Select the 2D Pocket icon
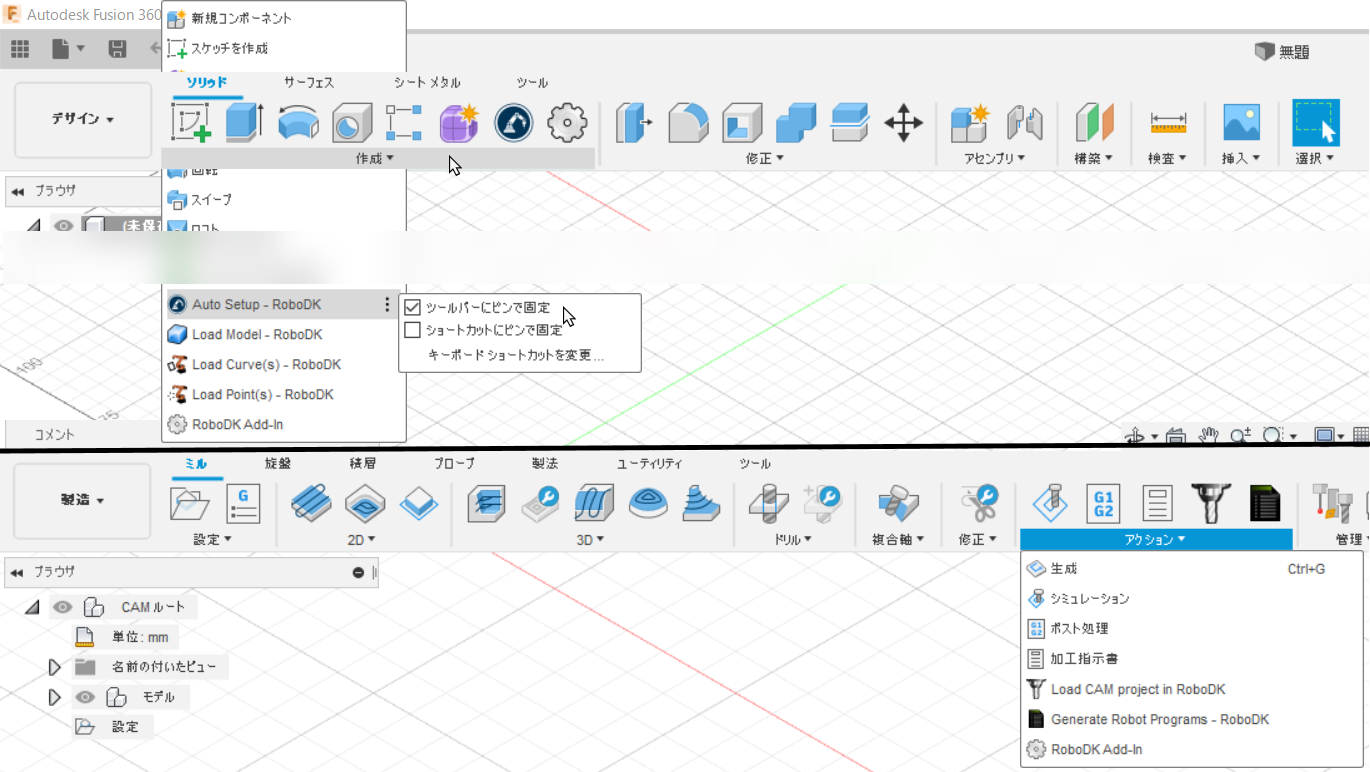Screen dimensions: 1370x772 (365, 503)
